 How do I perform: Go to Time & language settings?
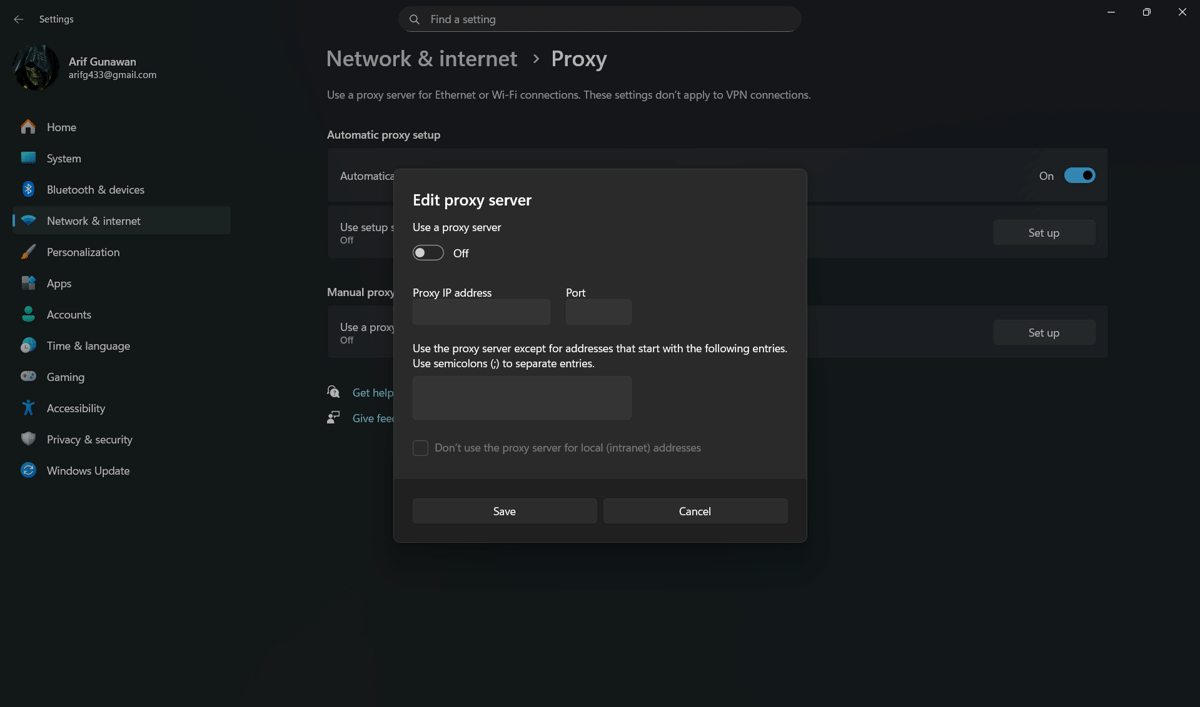coord(88,346)
